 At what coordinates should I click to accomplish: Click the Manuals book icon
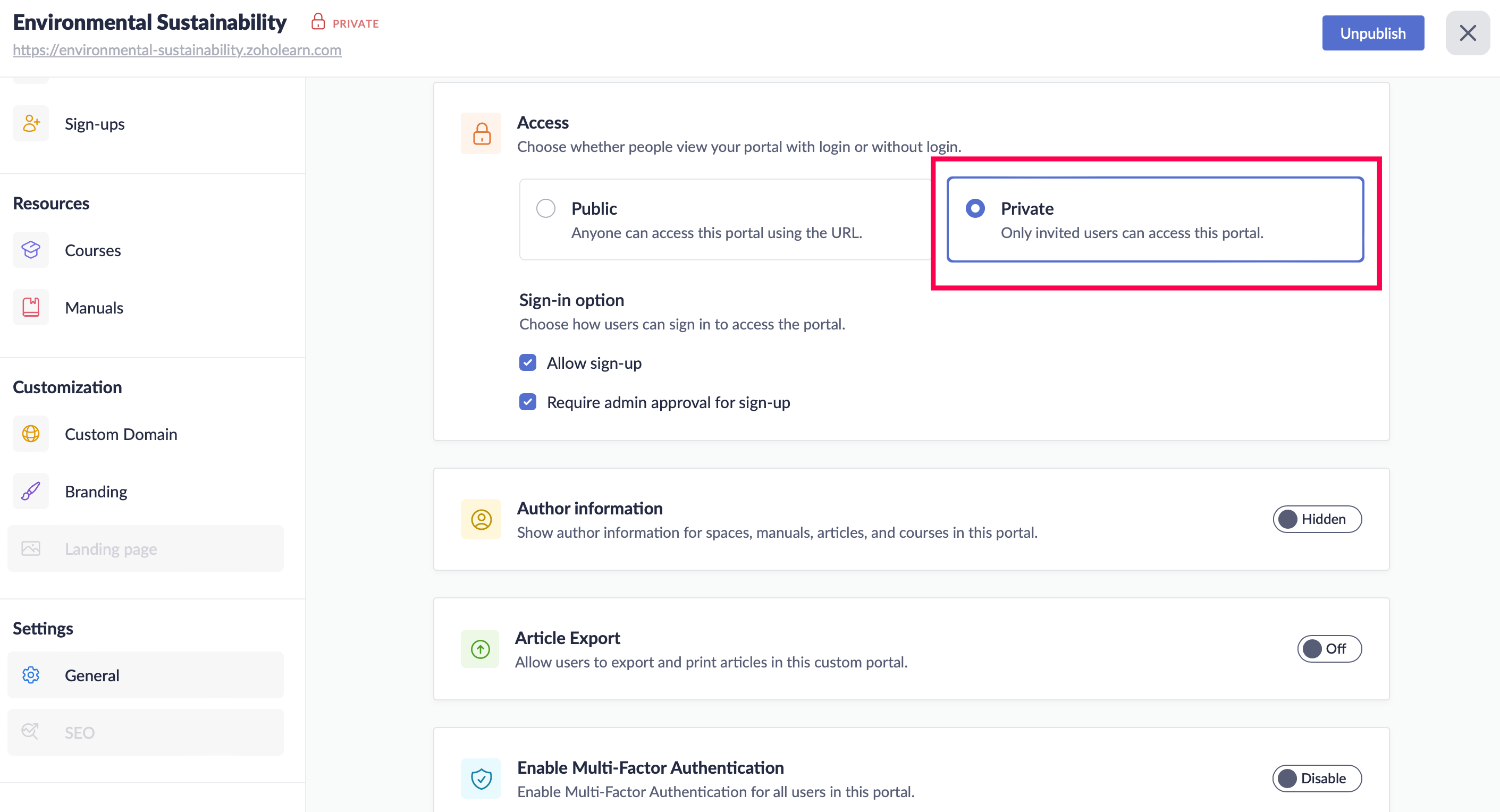pos(31,307)
